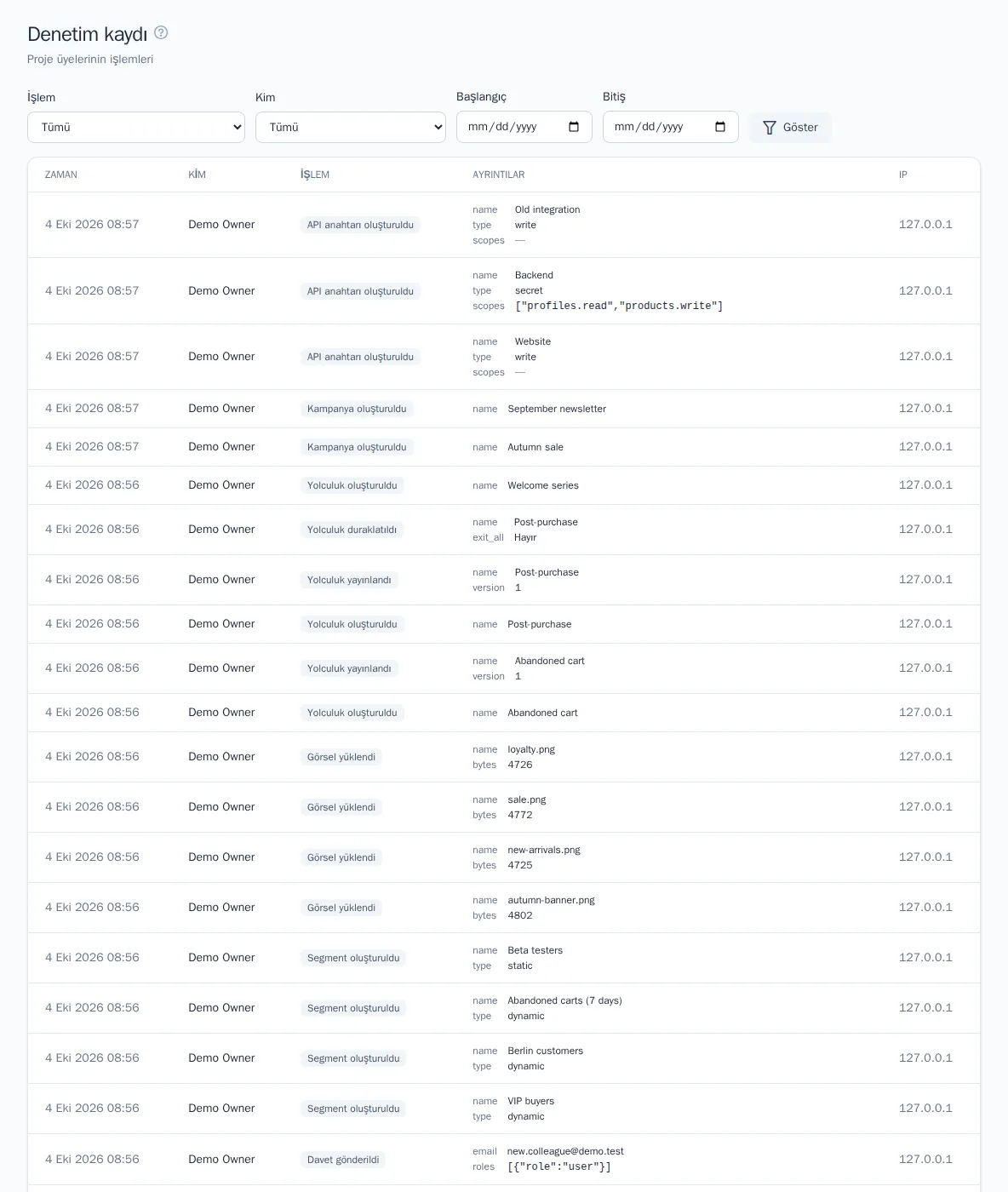This screenshot has width=1008, height=1192.
Task: Click the Welcome series journey name
Action: (543, 485)
